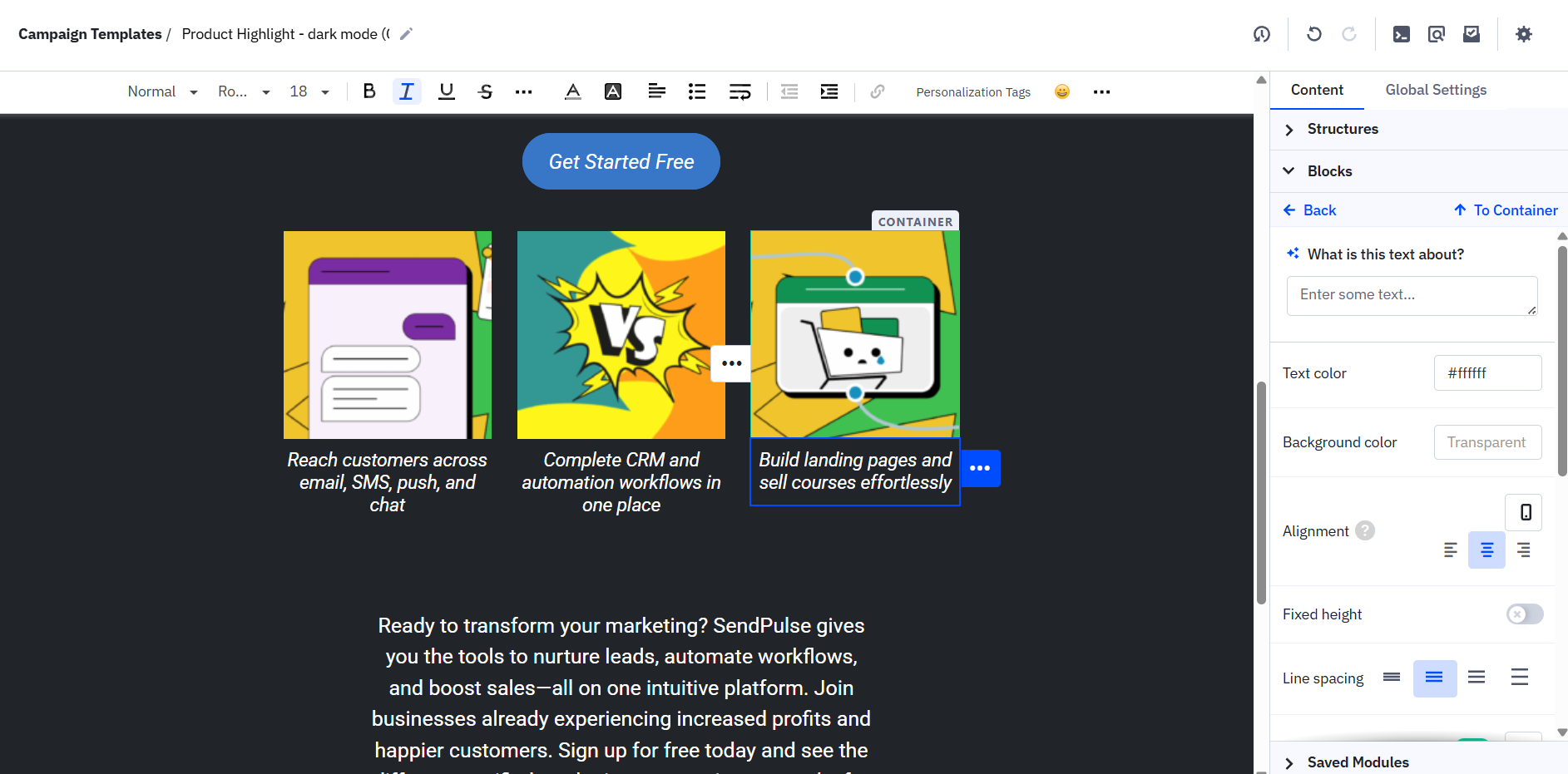
Task: Click the Get Started Free button
Action: [x=621, y=161]
